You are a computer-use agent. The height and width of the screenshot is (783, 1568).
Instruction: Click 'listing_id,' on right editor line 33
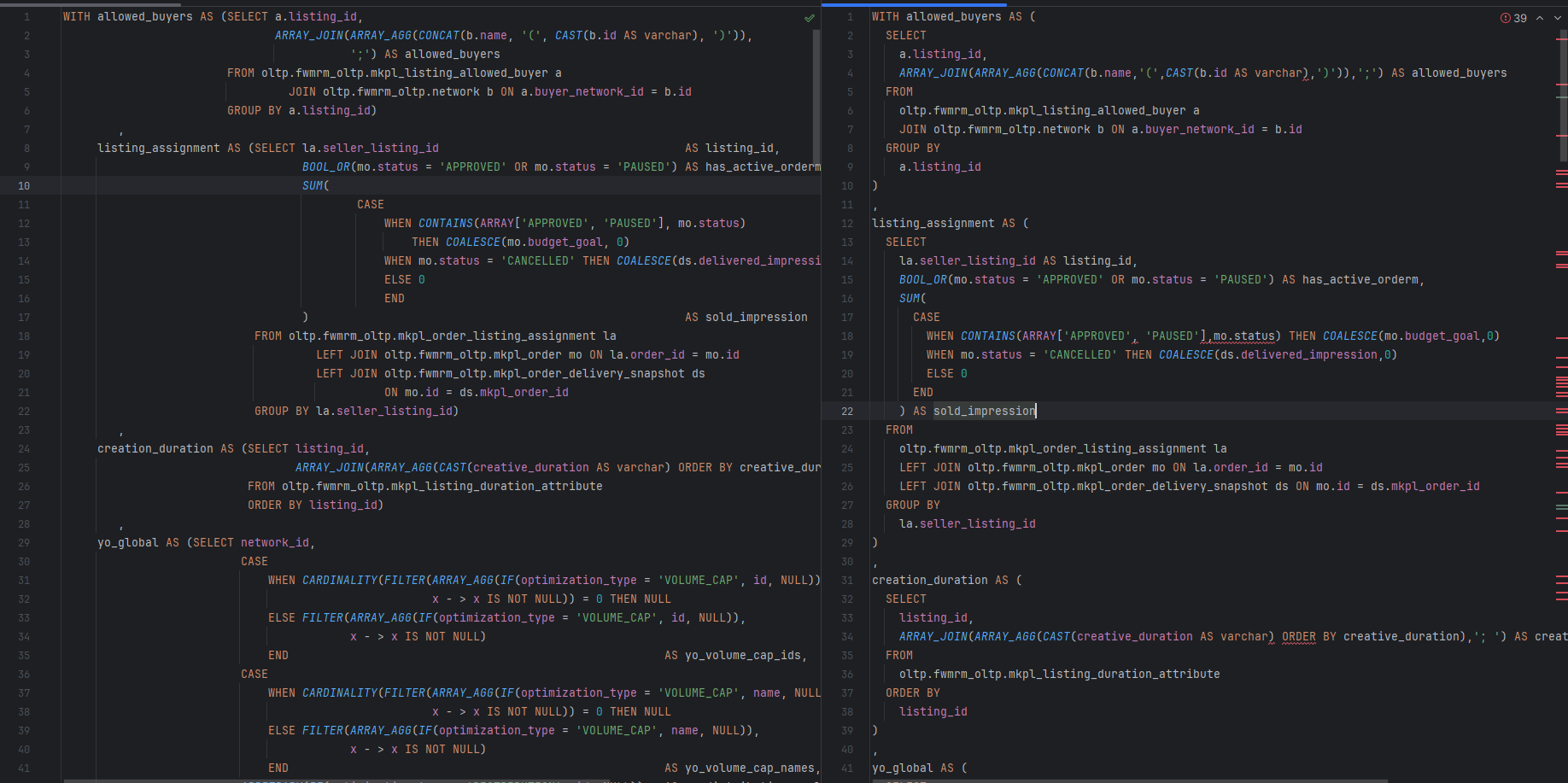937,617
